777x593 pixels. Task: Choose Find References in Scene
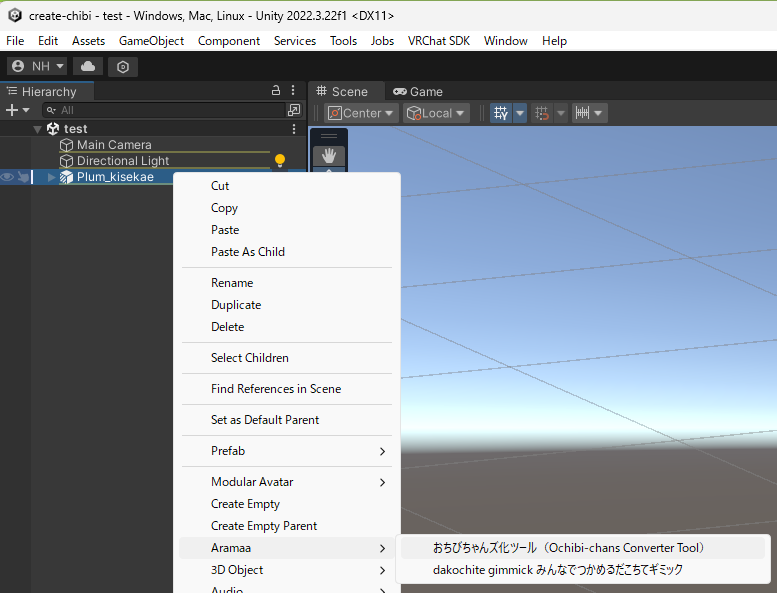coord(287,389)
